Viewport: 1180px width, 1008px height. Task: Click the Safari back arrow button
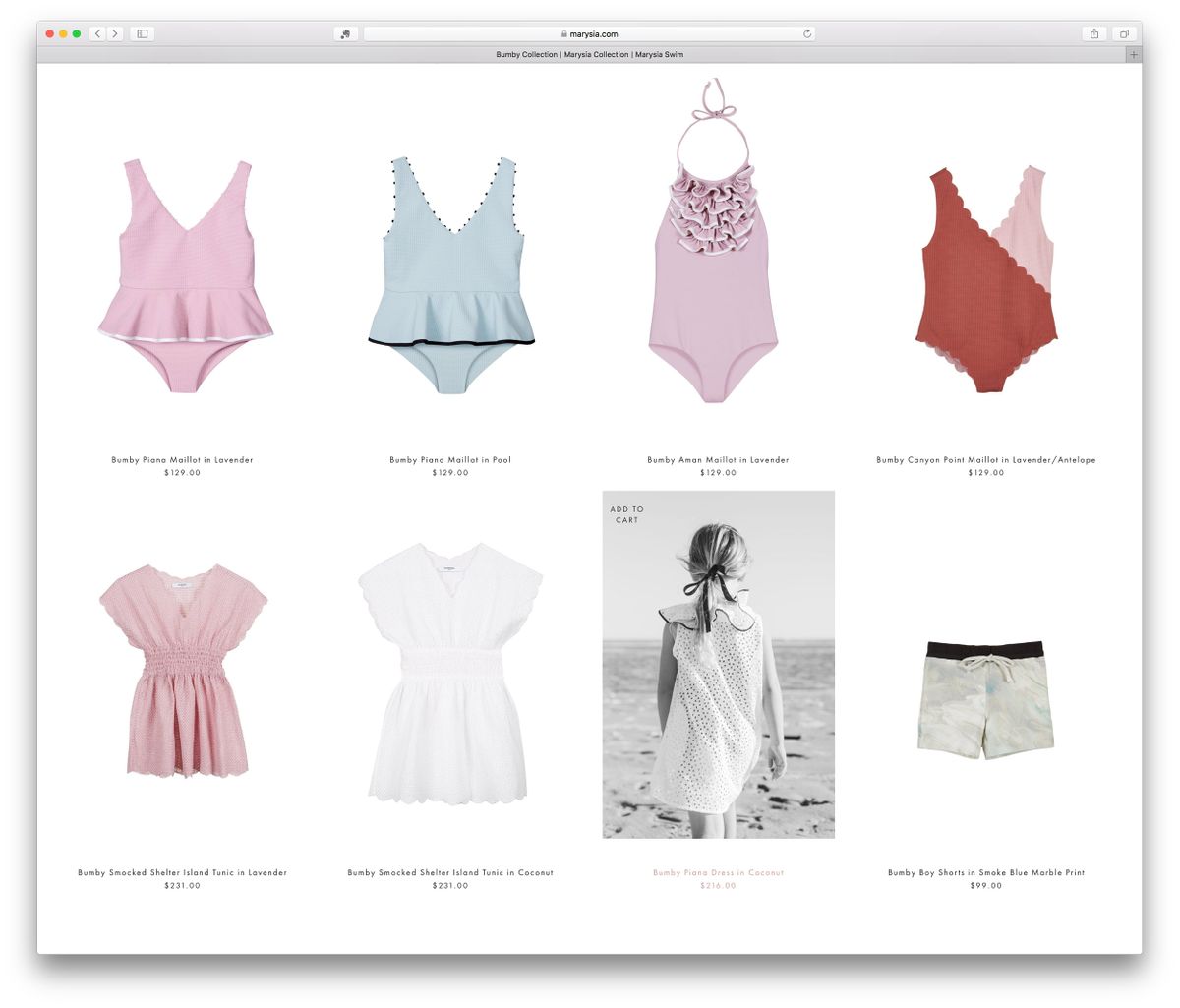click(x=97, y=33)
